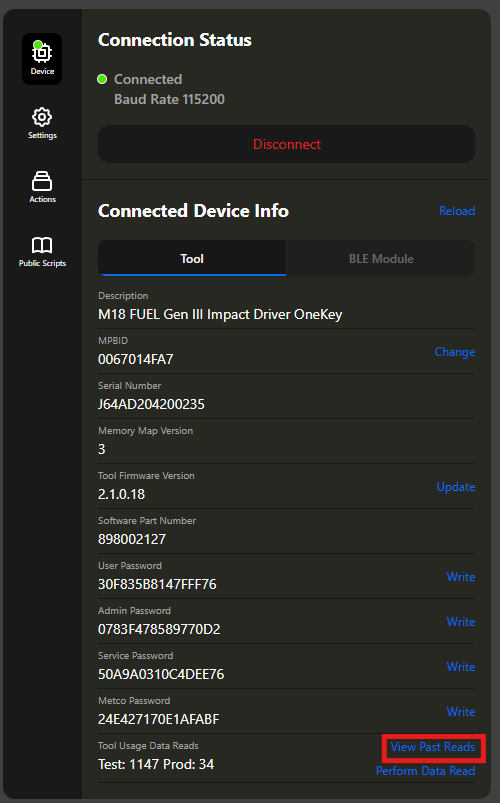The width and height of the screenshot is (500, 803).
Task: Write the User Password
Action: tap(461, 577)
